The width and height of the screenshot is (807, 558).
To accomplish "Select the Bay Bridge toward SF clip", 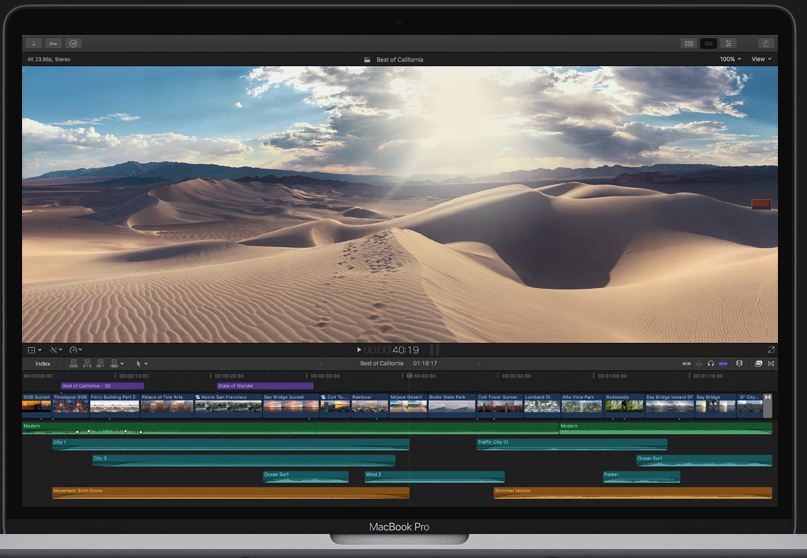I will (670, 404).
